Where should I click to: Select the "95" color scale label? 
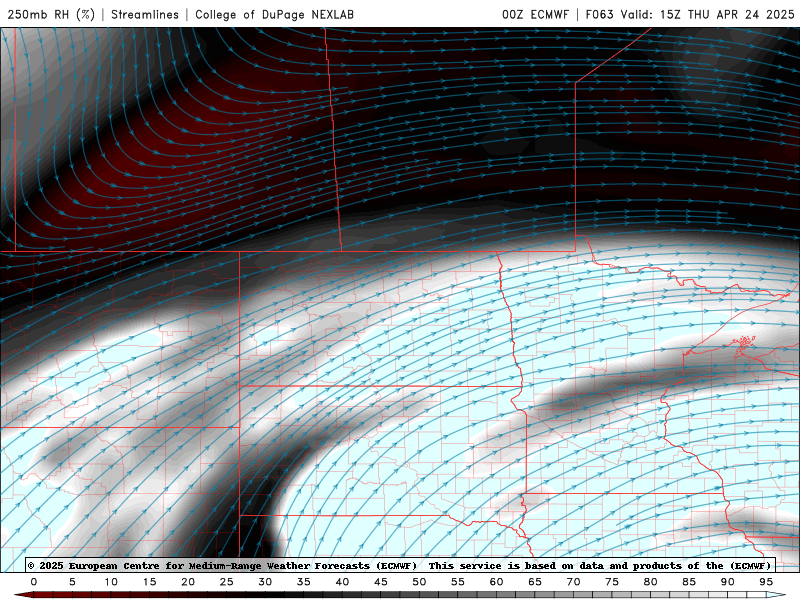pos(766,582)
